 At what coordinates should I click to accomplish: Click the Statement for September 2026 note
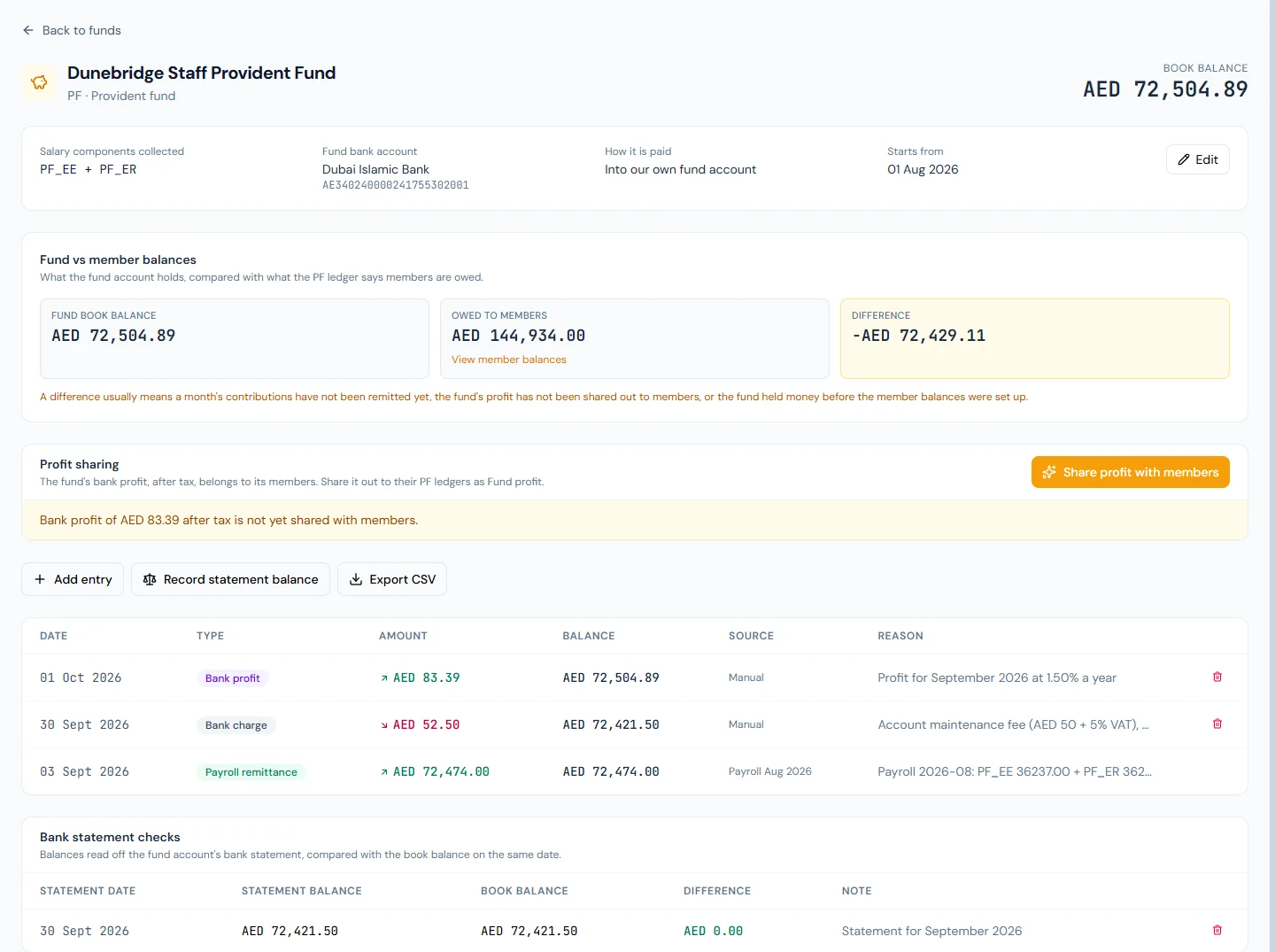[x=931, y=931]
